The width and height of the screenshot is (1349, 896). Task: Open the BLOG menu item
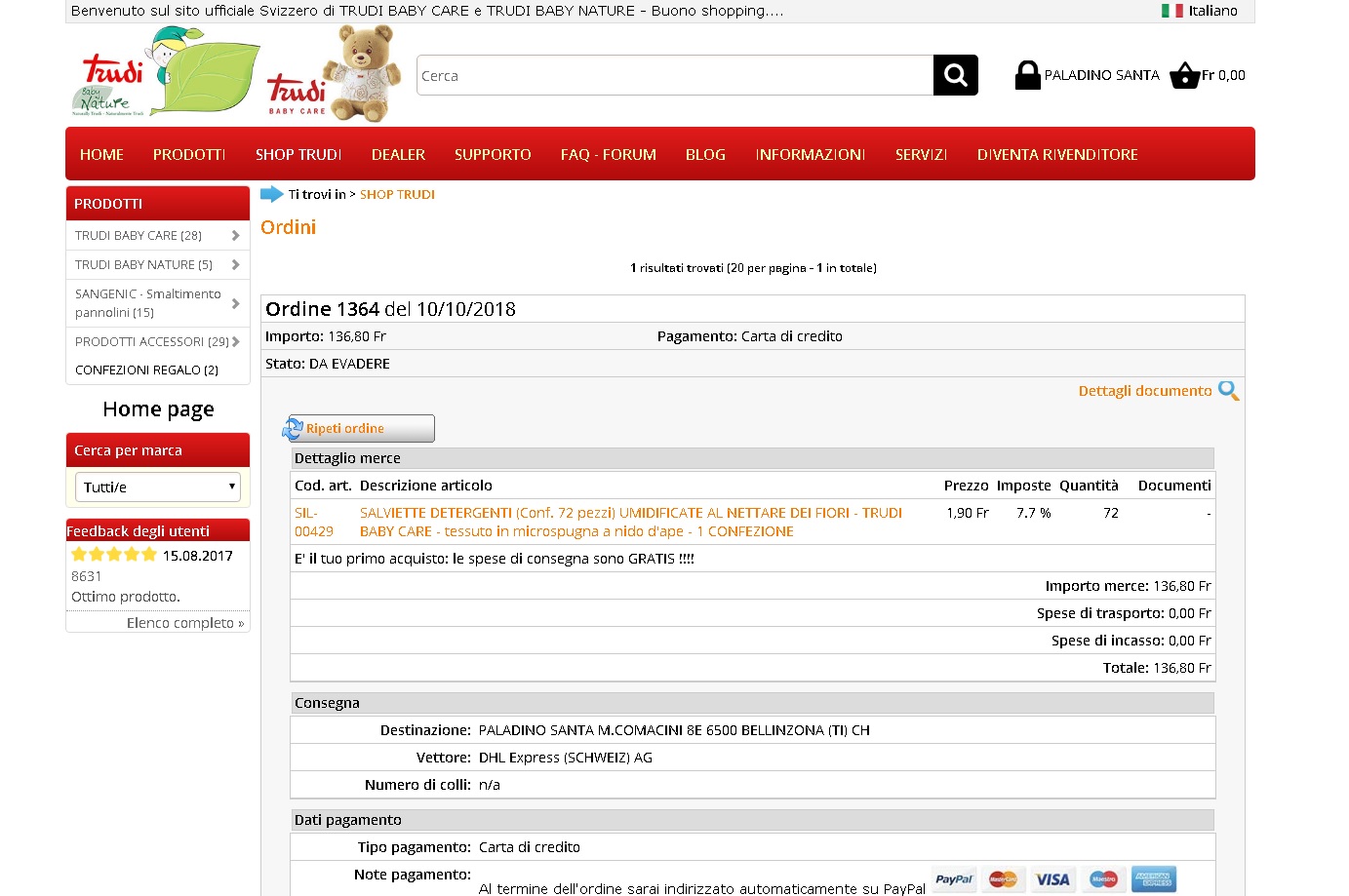[x=705, y=154]
